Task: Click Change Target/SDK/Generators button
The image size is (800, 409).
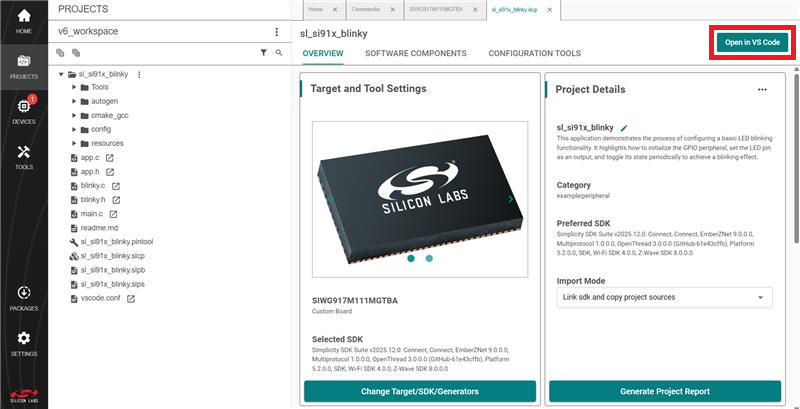Action: [420, 392]
